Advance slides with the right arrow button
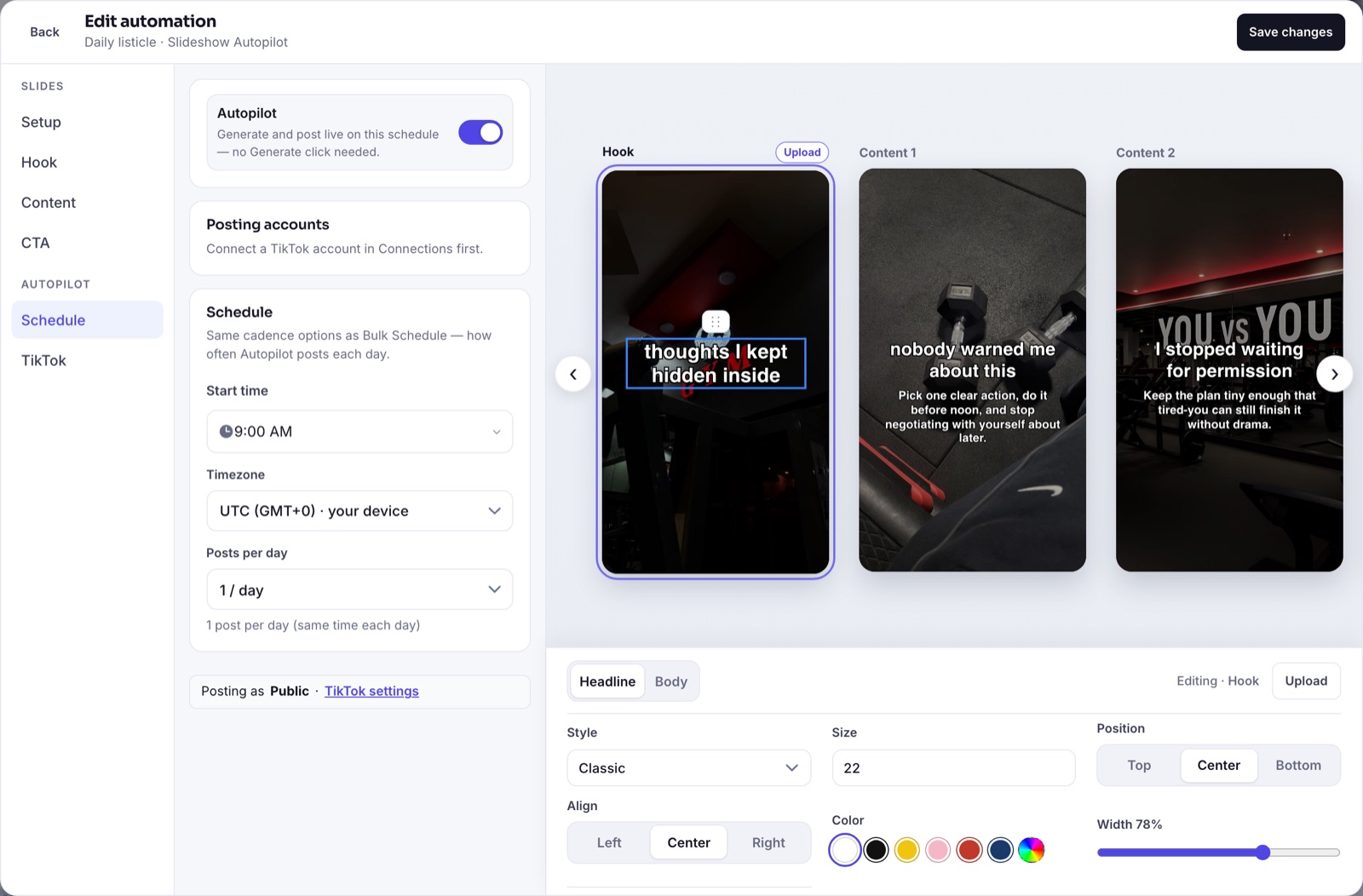This screenshot has width=1363, height=896. click(x=1334, y=374)
